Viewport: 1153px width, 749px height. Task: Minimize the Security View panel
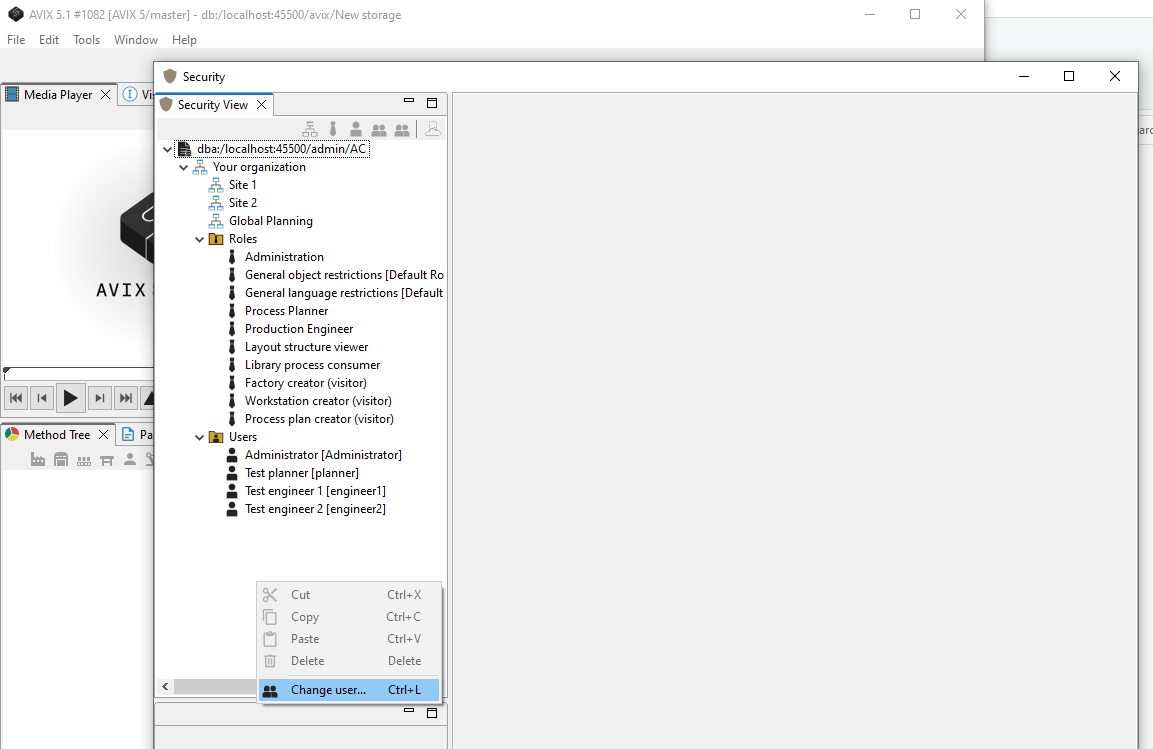click(x=408, y=102)
